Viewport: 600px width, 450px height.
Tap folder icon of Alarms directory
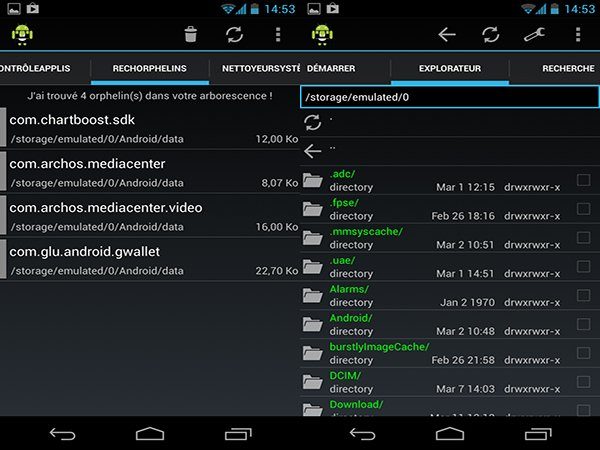(x=313, y=295)
